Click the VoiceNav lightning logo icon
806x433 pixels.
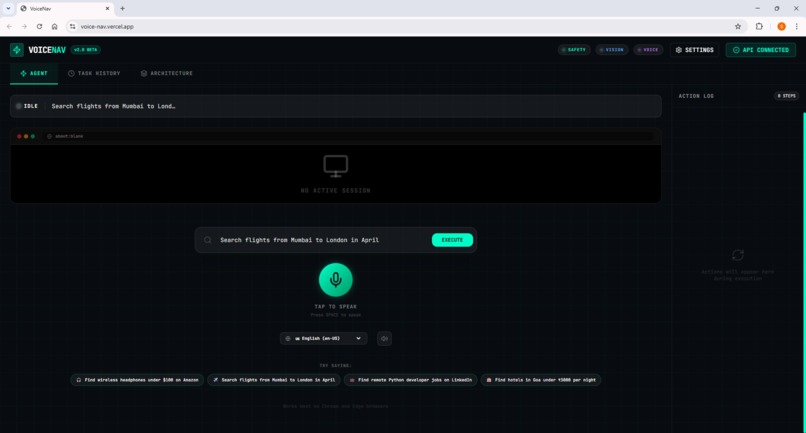(16, 50)
